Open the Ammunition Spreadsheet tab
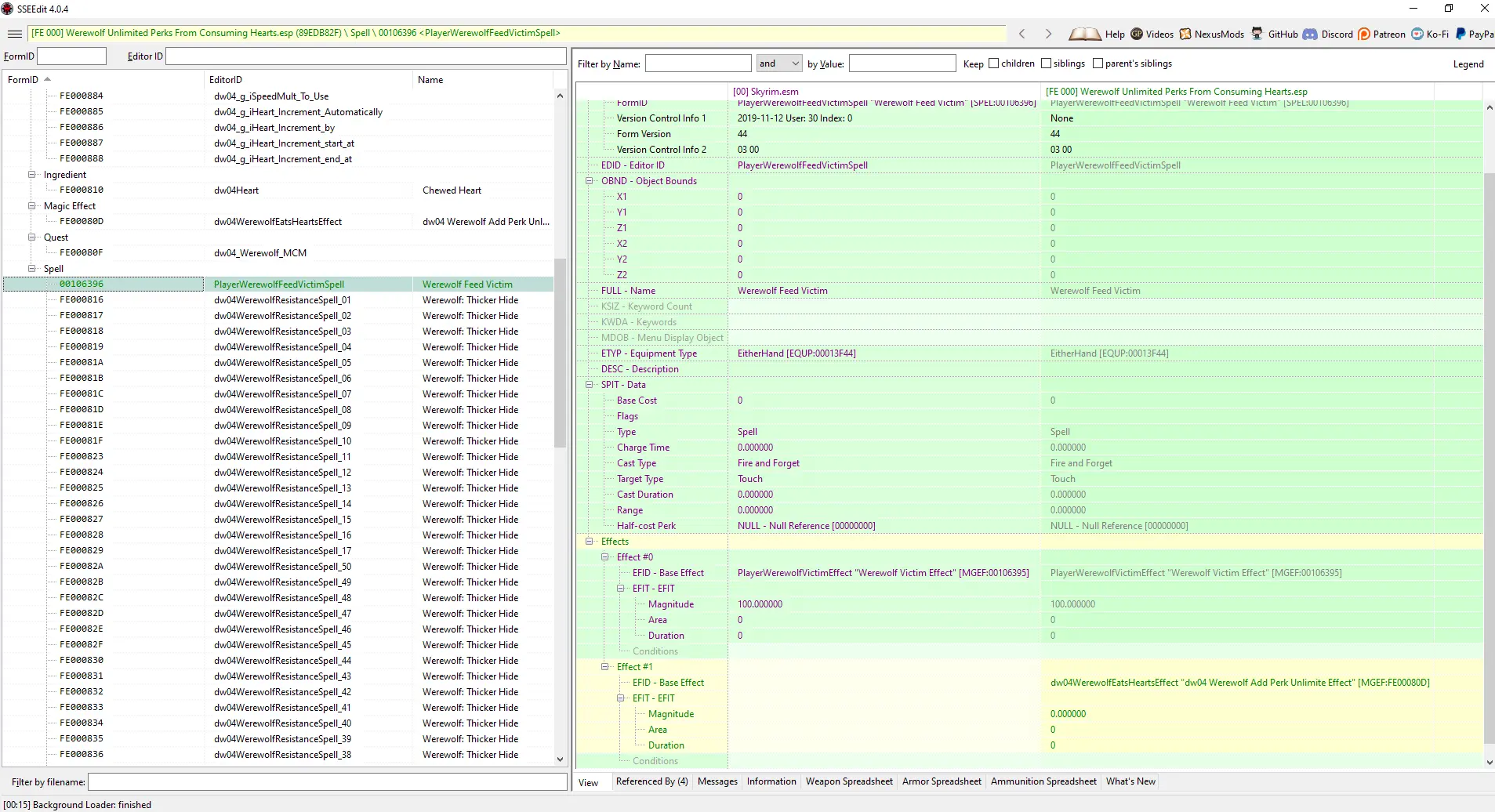The image size is (1495, 812). [1043, 781]
